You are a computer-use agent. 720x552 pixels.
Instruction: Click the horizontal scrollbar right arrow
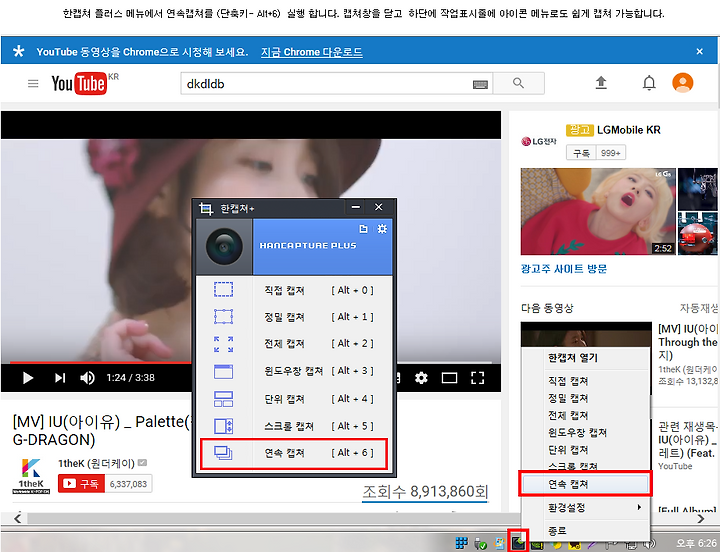point(701,518)
